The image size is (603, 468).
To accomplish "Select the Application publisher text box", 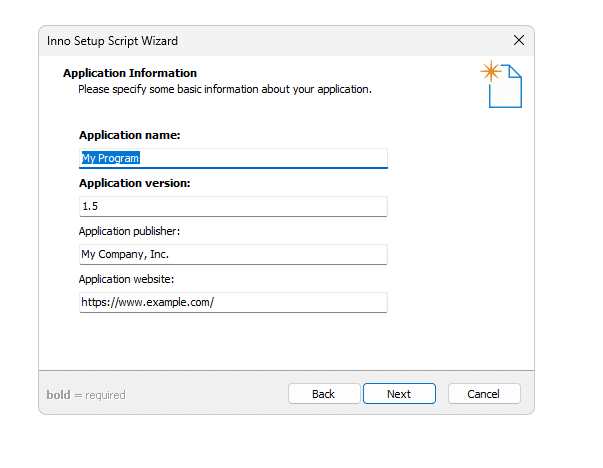I will click(x=233, y=254).
